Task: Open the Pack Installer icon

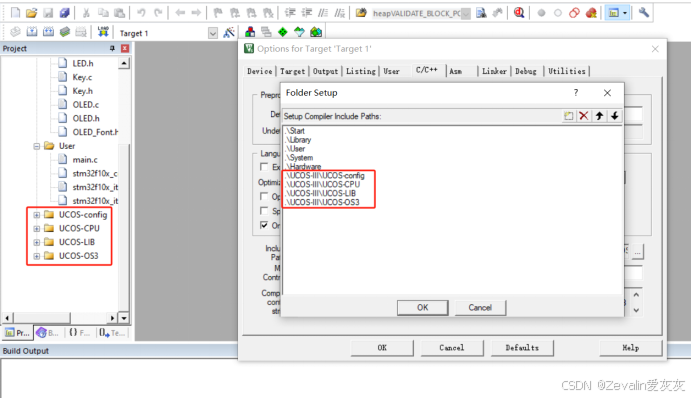Action: pos(316,32)
